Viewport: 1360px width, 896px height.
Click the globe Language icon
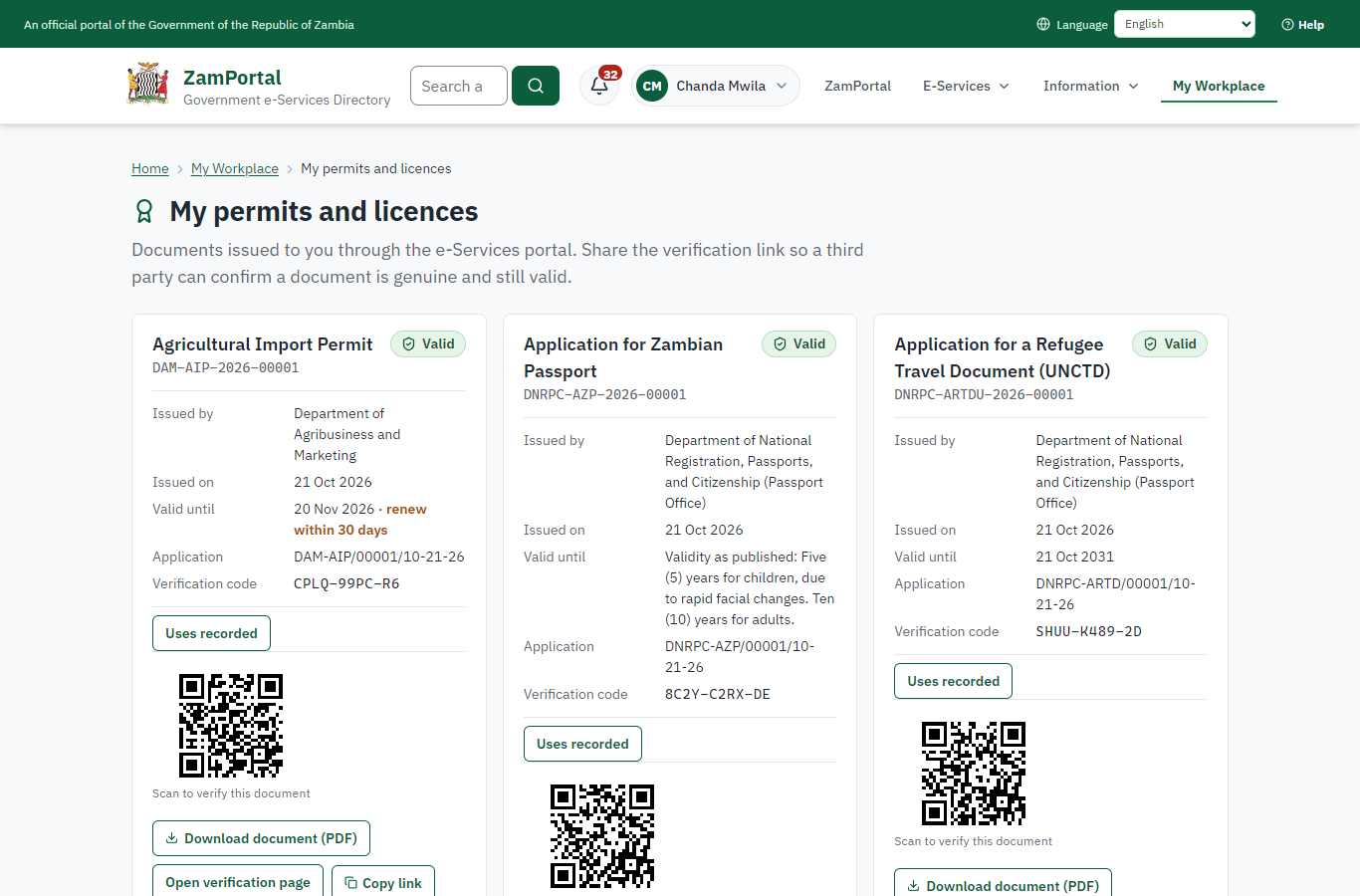1043,24
